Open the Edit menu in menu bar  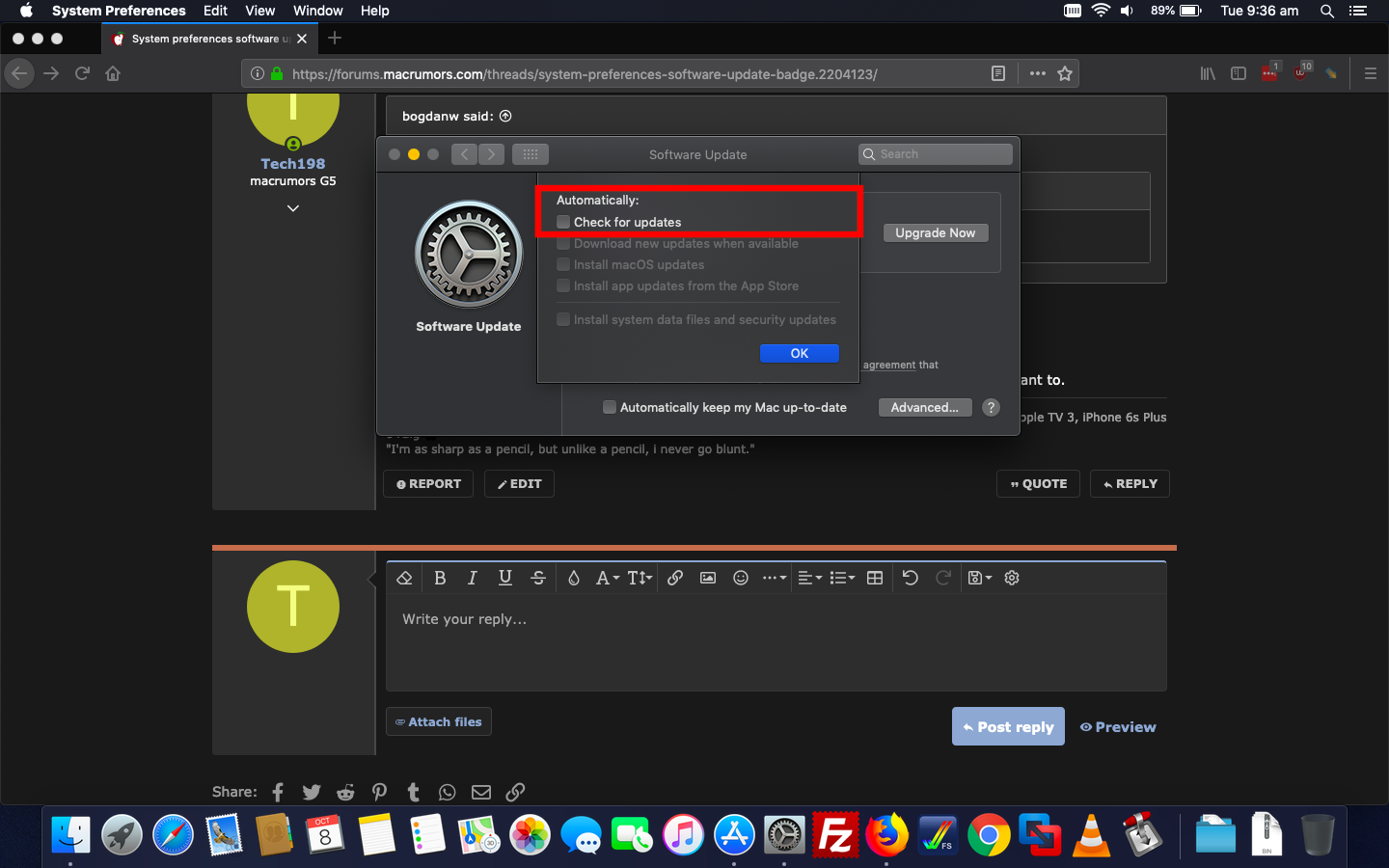(215, 11)
